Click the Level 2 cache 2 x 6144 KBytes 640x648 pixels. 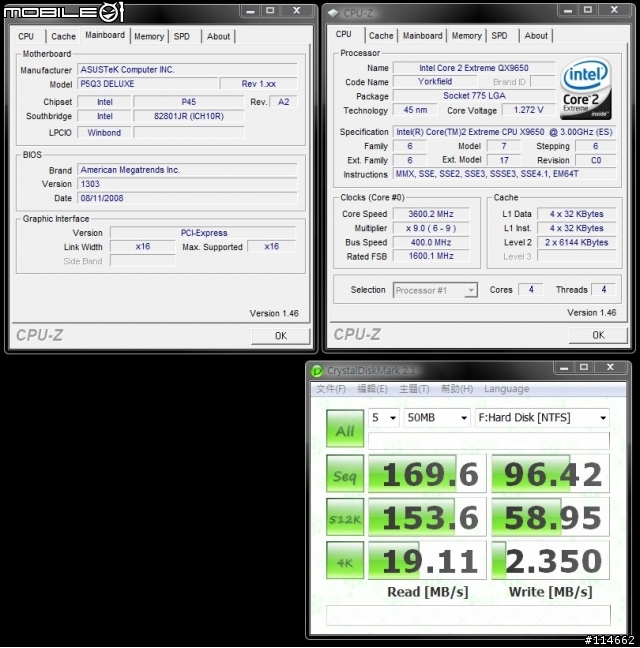coord(576,242)
